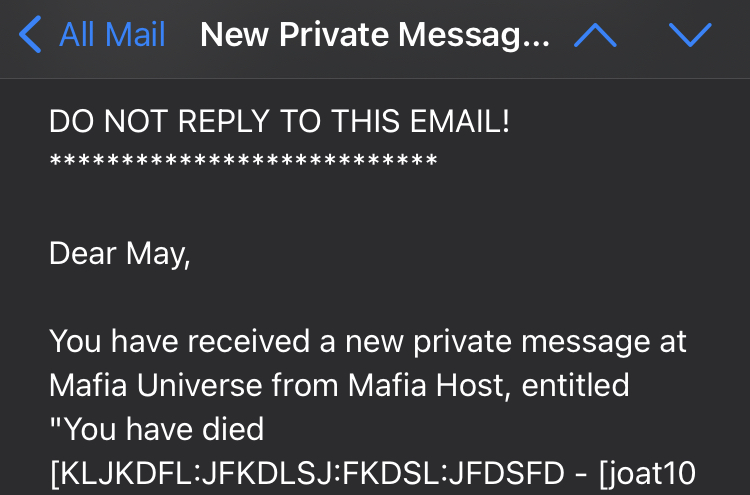Screen dimensions: 750x495
Task: Tap the New Private Messag... subject title
Action: (375, 35)
